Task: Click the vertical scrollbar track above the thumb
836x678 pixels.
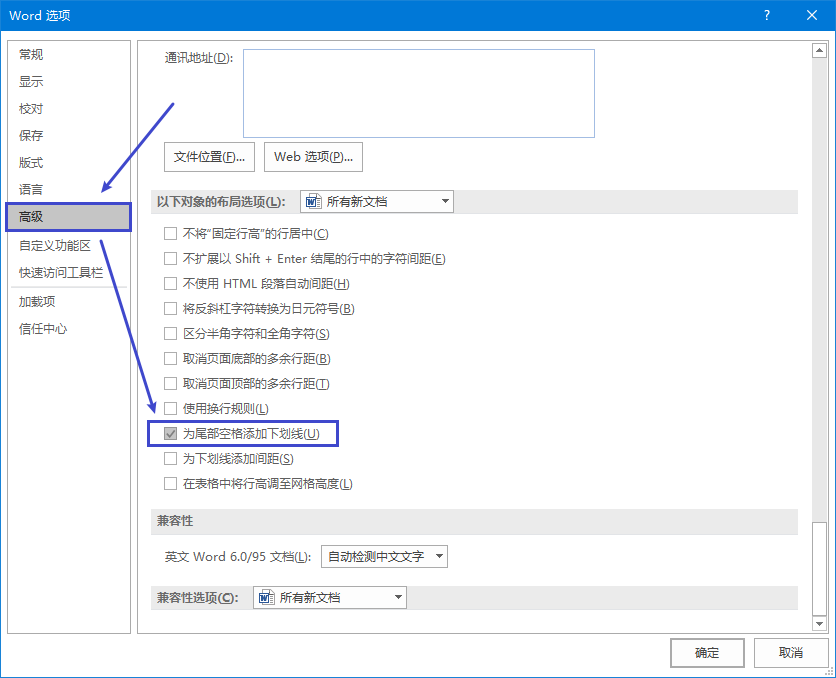Action: 819,290
